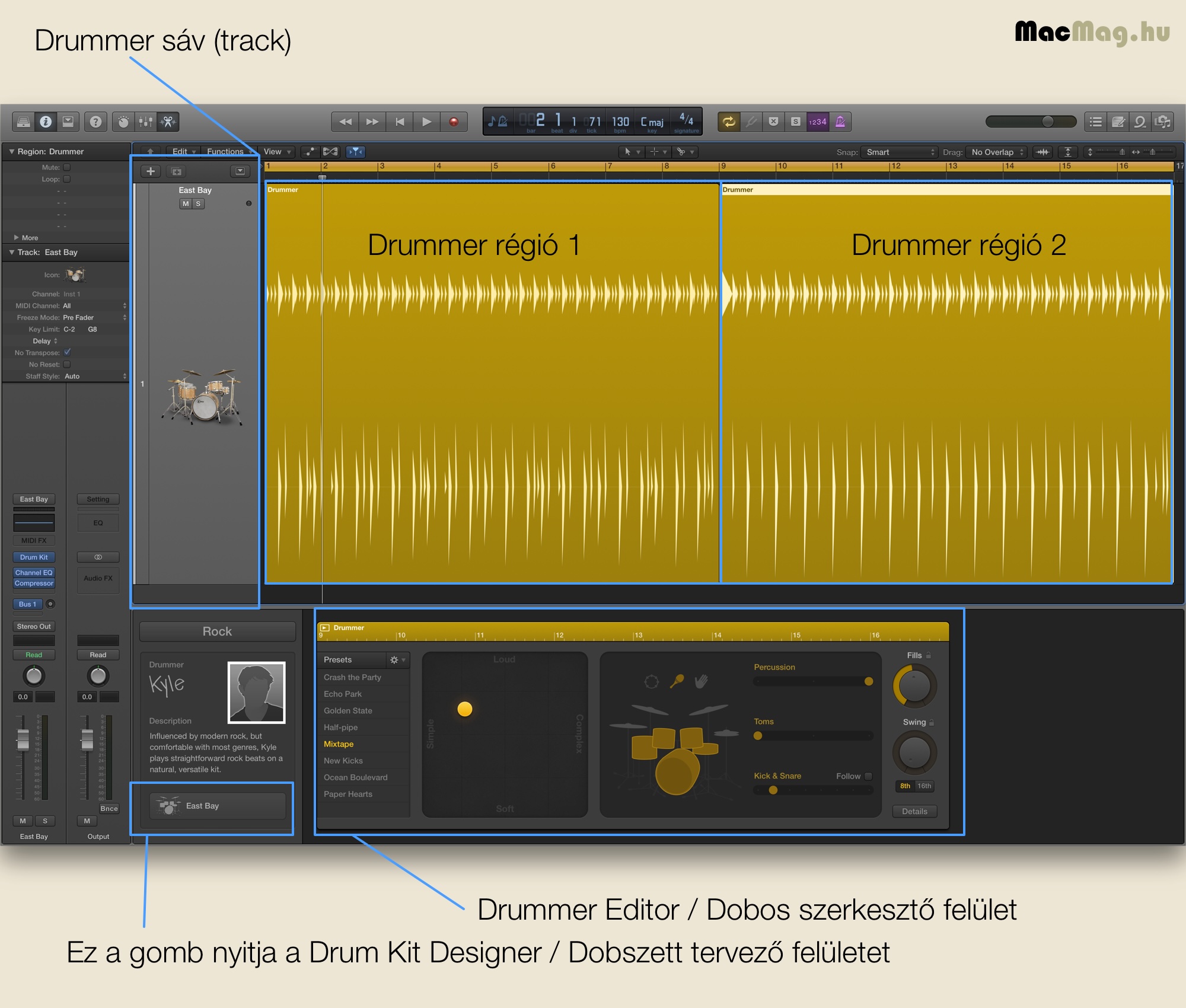Image resolution: width=1186 pixels, height=1008 pixels.
Task: Toggle the Waveform Zoom button
Action: [x=1042, y=152]
